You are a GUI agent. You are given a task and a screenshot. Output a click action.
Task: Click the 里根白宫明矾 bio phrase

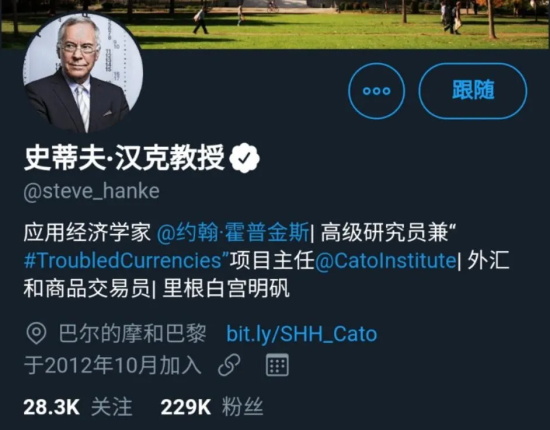pos(226,289)
